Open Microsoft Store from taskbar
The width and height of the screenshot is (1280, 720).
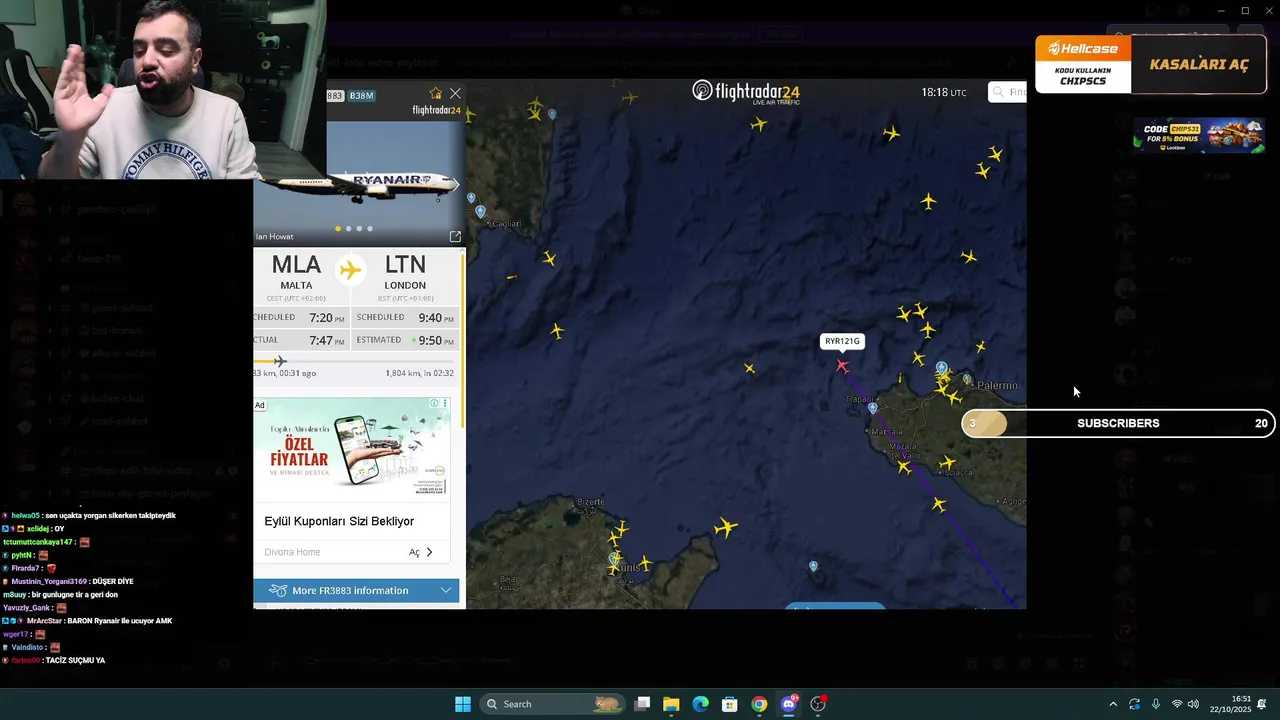click(x=730, y=704)
